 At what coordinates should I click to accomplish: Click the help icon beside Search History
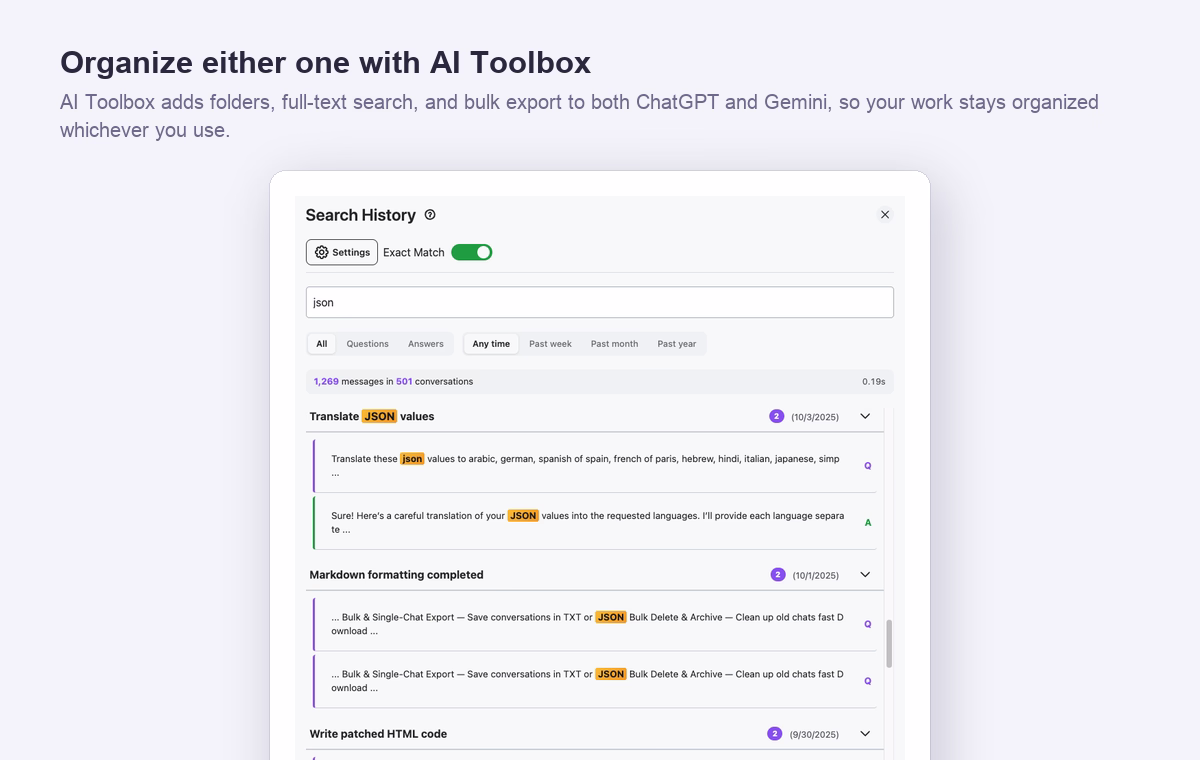coord(430,215)
